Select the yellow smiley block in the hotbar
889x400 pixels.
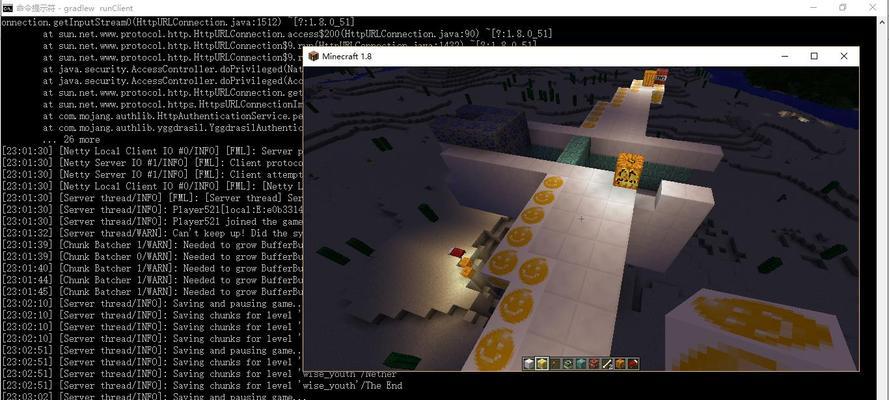tap(542, 364)
